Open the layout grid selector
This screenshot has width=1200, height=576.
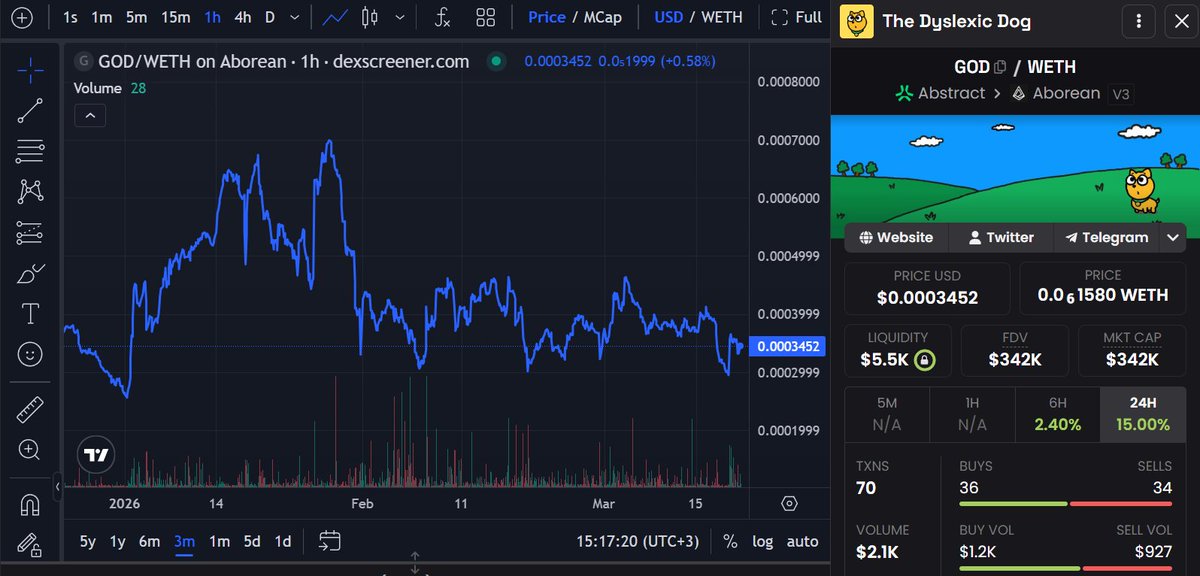click(486, 17)
